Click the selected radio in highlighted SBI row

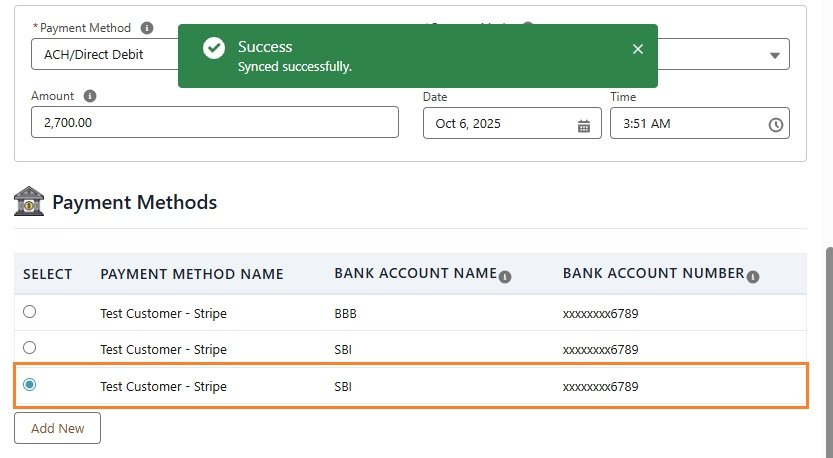(30, 385)
